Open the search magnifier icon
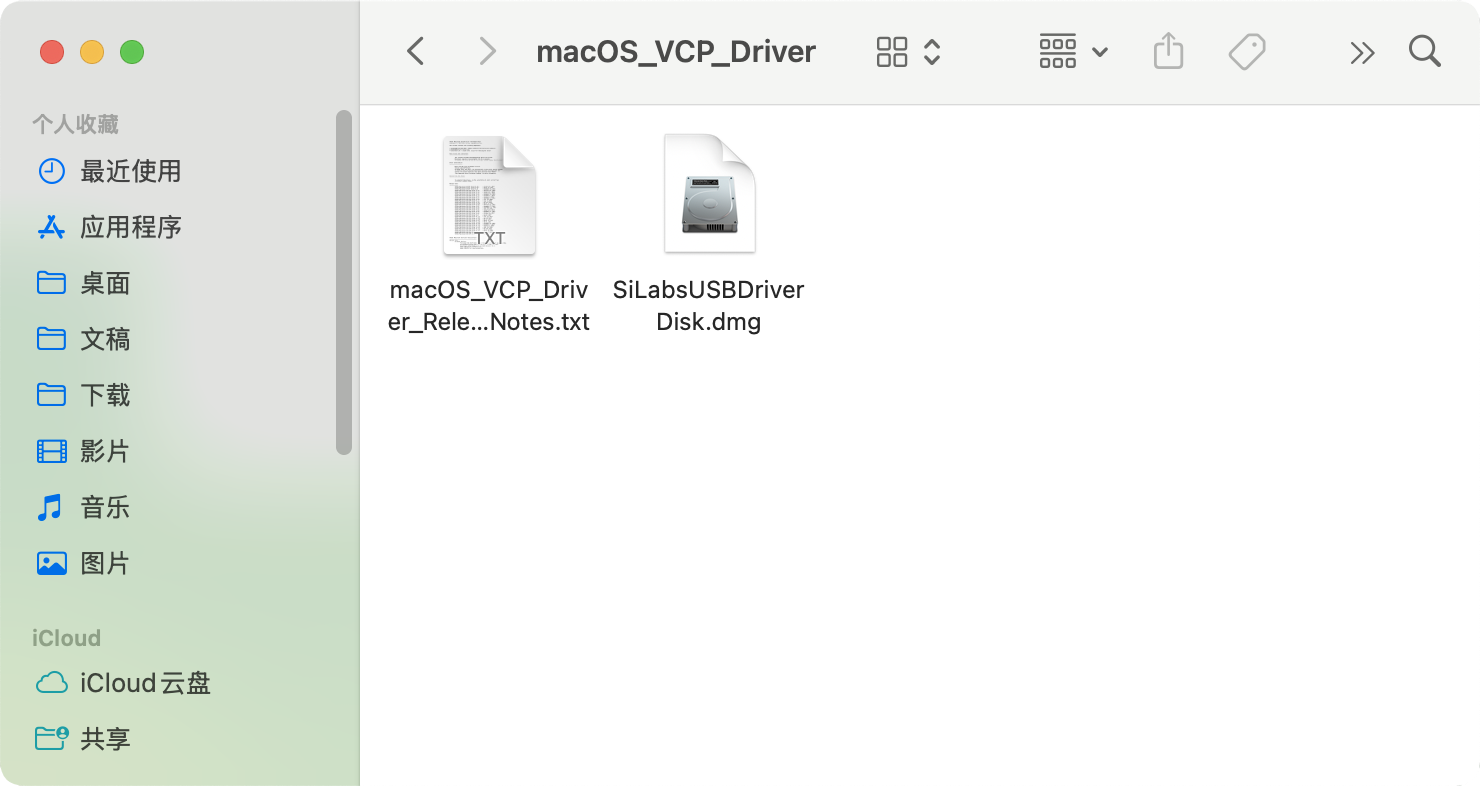The width and height of the screenshot is (1480, 786). pos(1424,51)
